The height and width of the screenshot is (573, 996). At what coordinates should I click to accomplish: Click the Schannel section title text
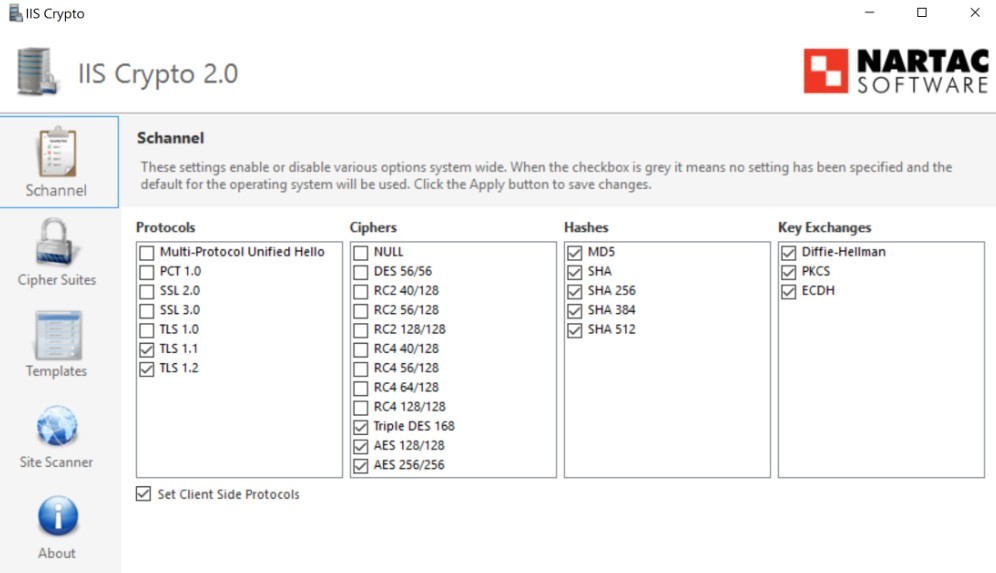pos(171,138)
